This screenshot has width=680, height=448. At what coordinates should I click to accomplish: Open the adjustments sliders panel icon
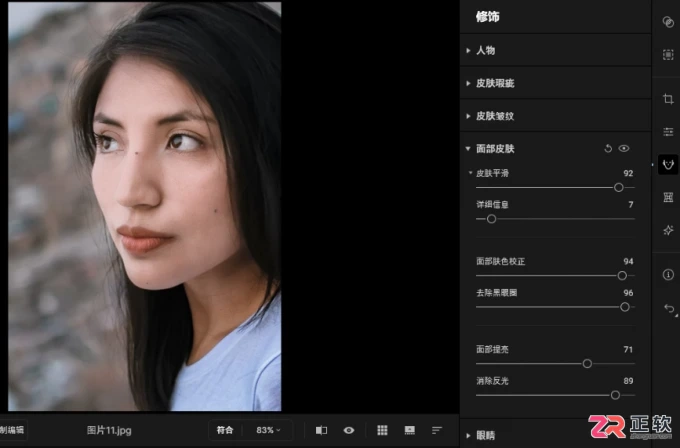coord(668,132)
